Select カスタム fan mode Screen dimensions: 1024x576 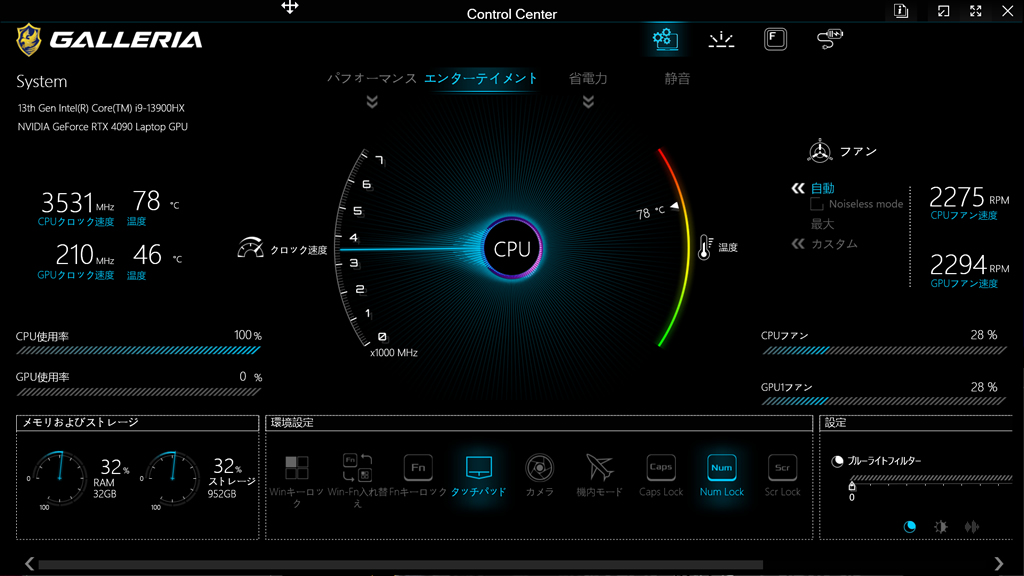pyautogui.click(x=835, y=244)
